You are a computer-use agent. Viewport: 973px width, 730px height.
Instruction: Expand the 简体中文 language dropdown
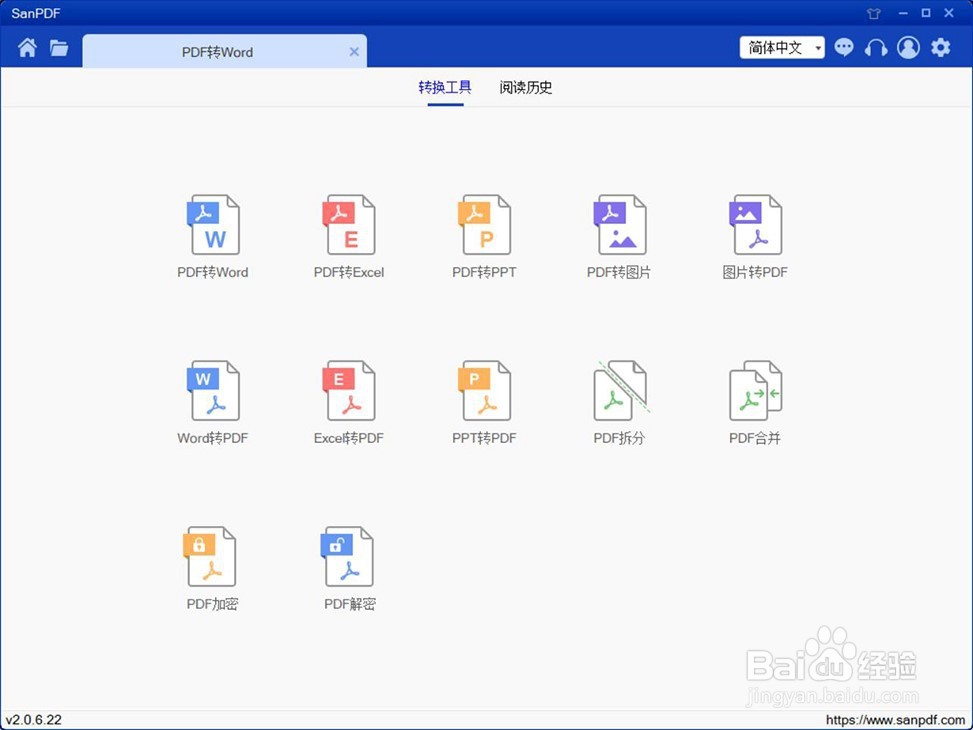[x=782, y=47]
